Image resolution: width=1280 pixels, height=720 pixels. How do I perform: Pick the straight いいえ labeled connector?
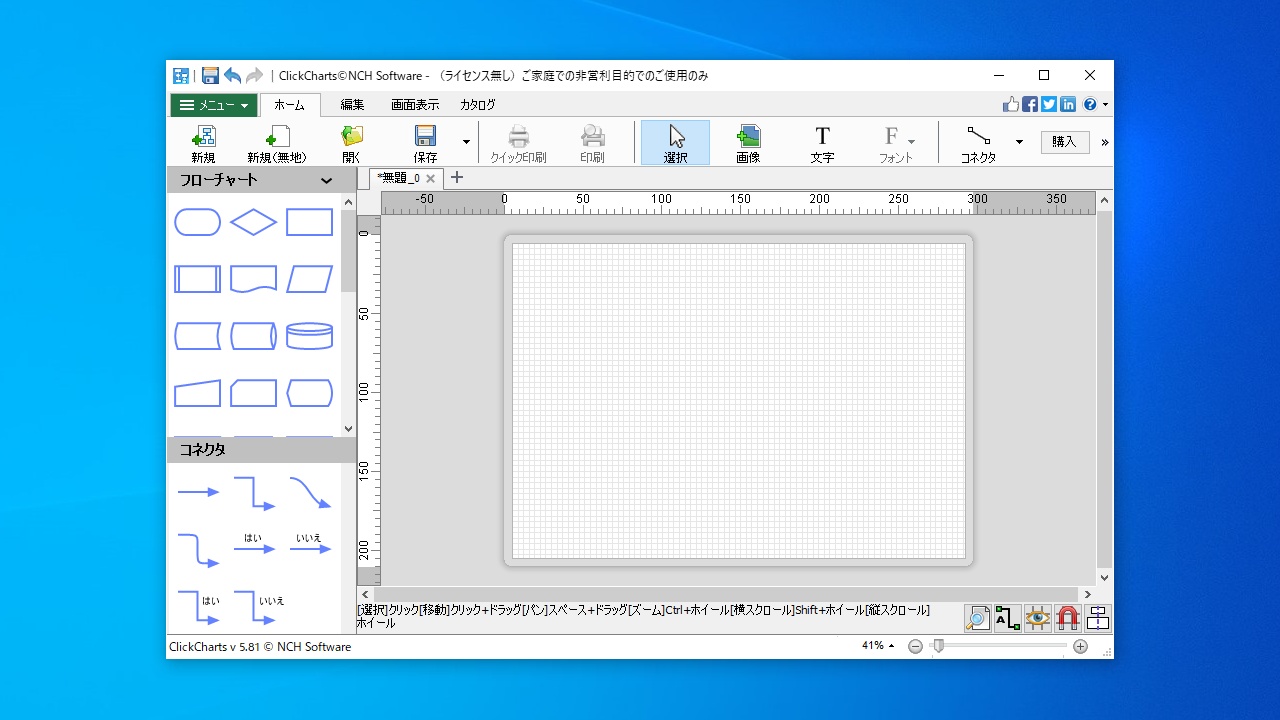click(310, 544)
